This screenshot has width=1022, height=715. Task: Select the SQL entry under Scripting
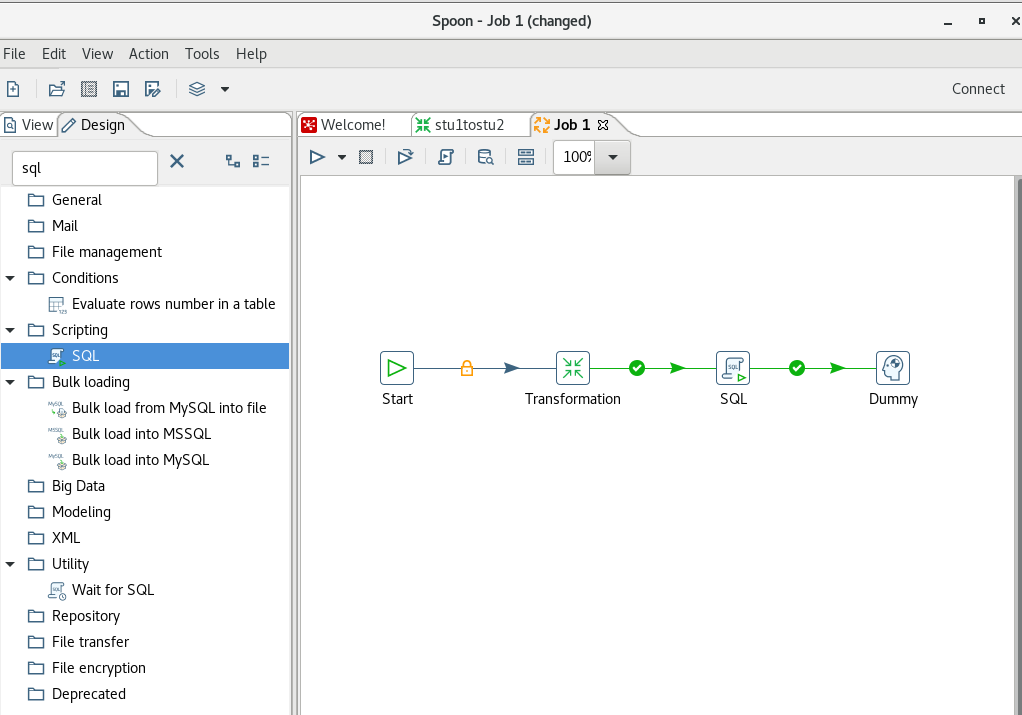point(145,356)
